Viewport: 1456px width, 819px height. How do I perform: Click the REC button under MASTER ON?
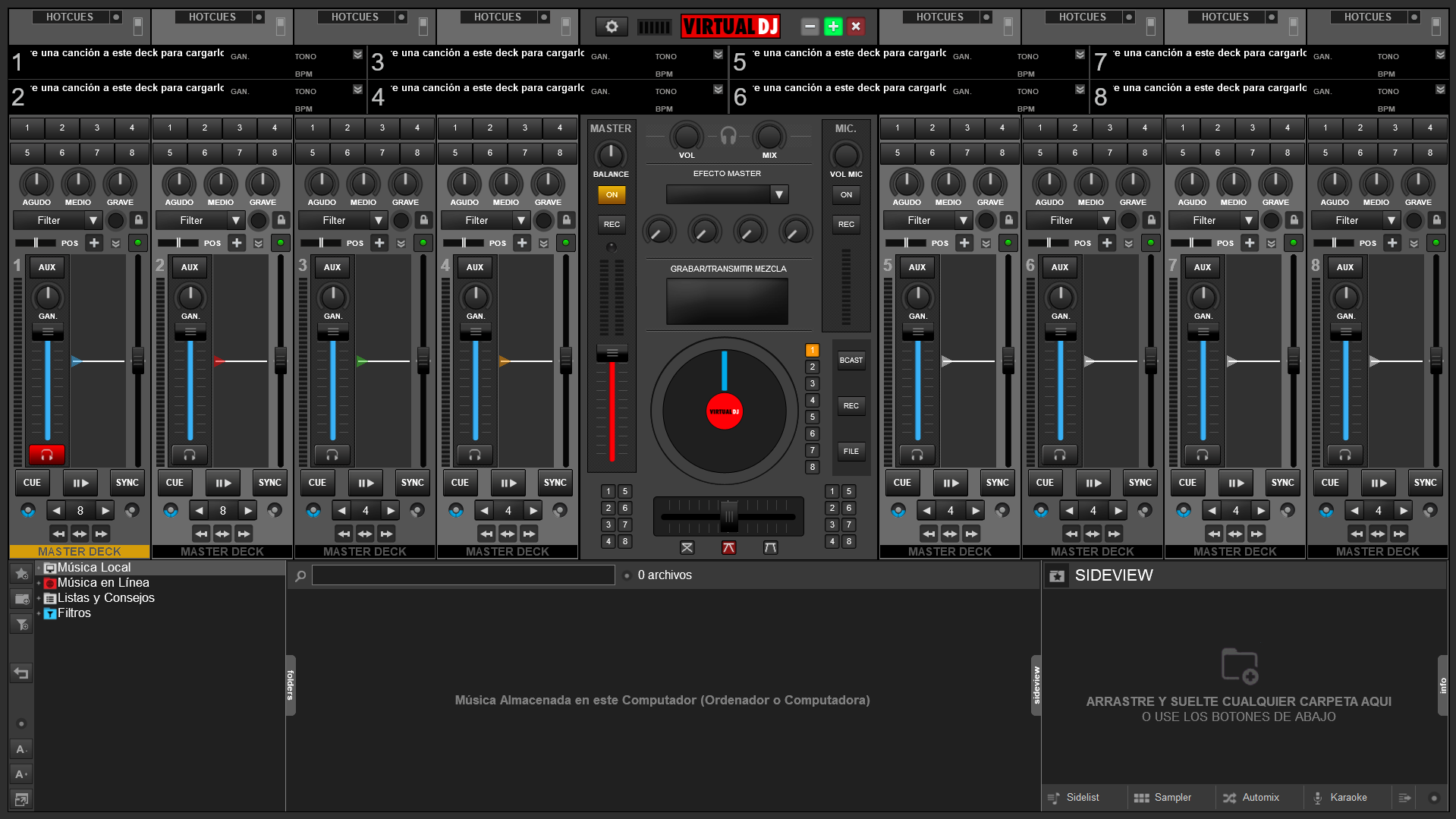point(612,225)
